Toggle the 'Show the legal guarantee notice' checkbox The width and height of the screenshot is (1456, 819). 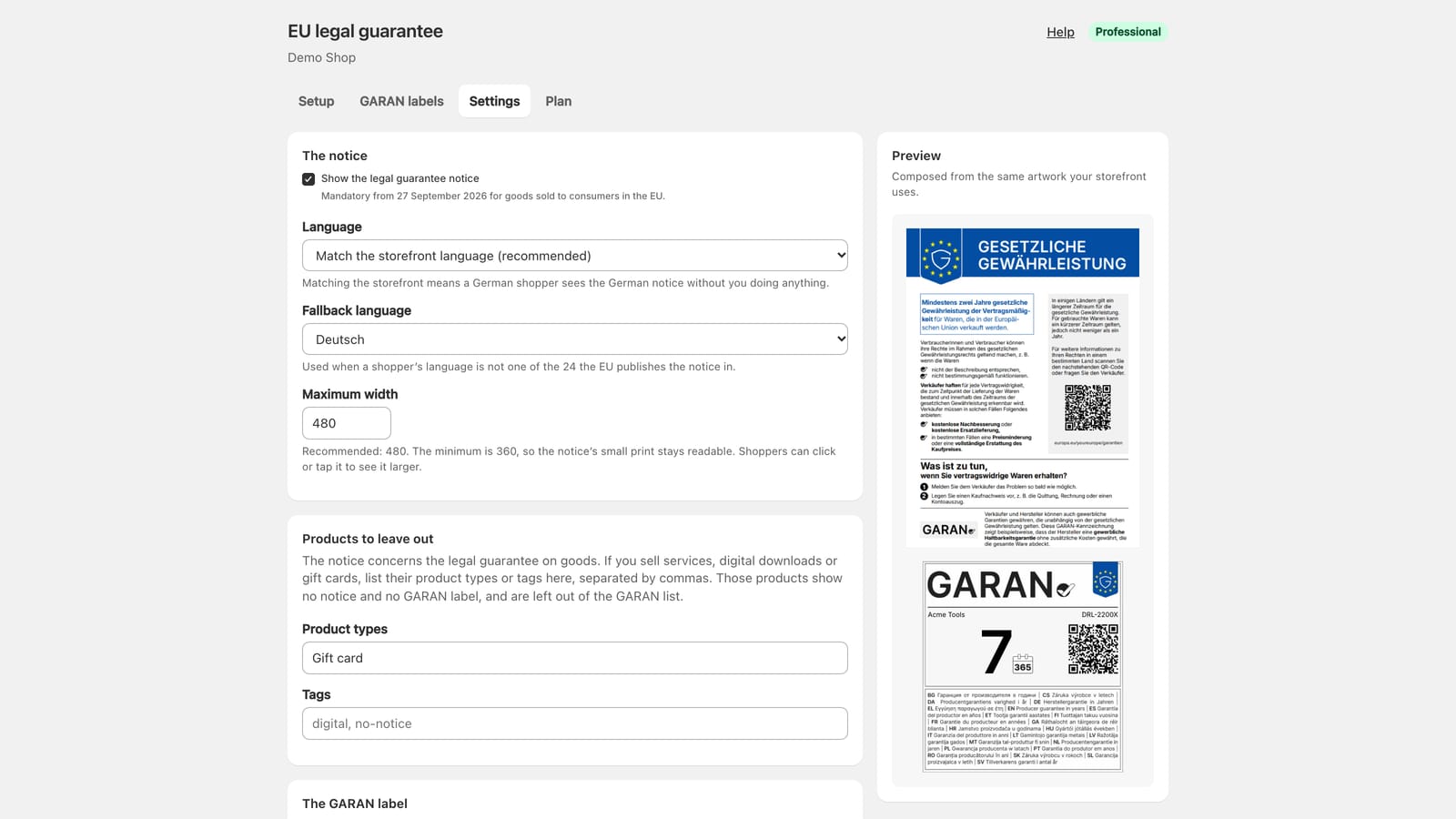tap(308, 179)
